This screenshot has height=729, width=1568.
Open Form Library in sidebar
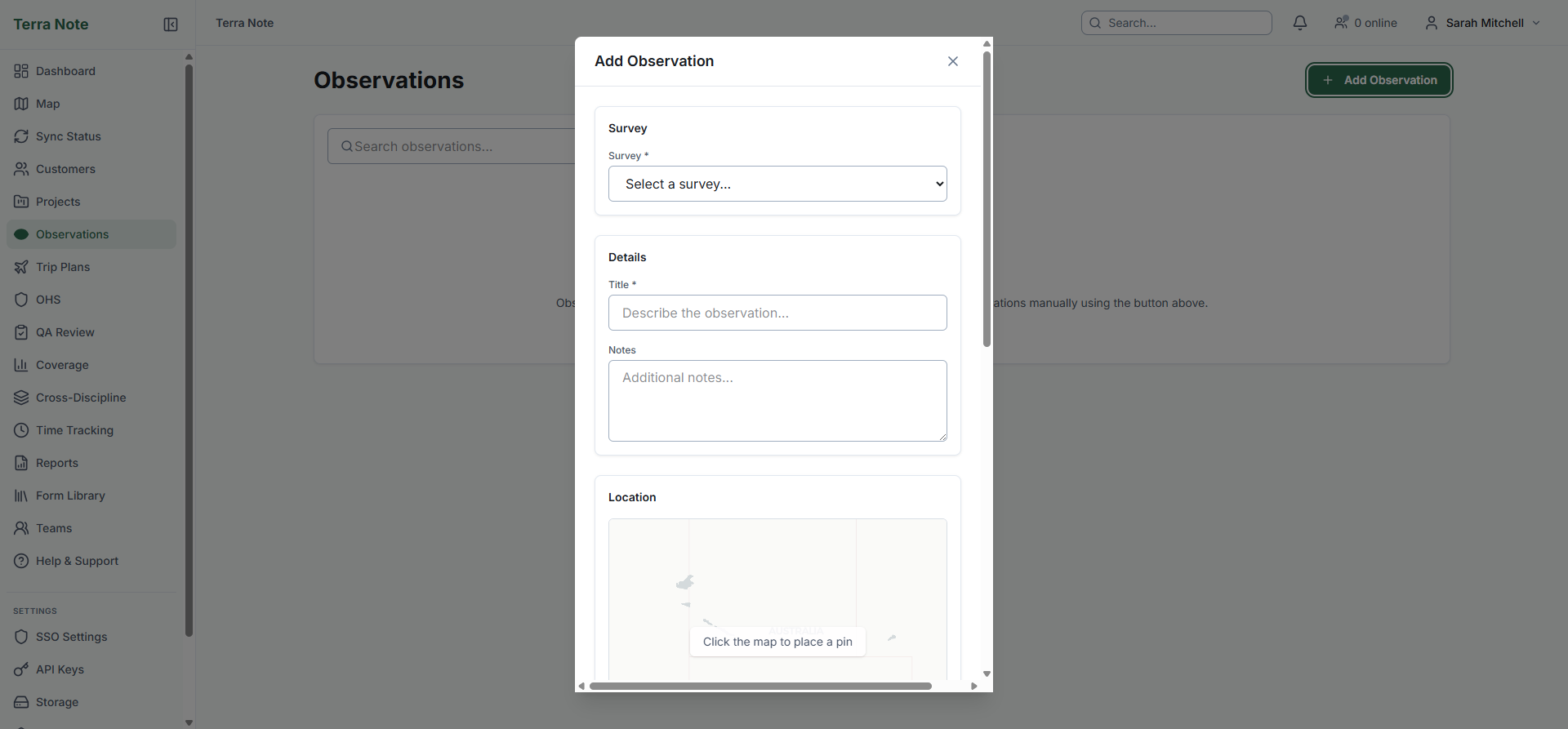pos(70,496)
